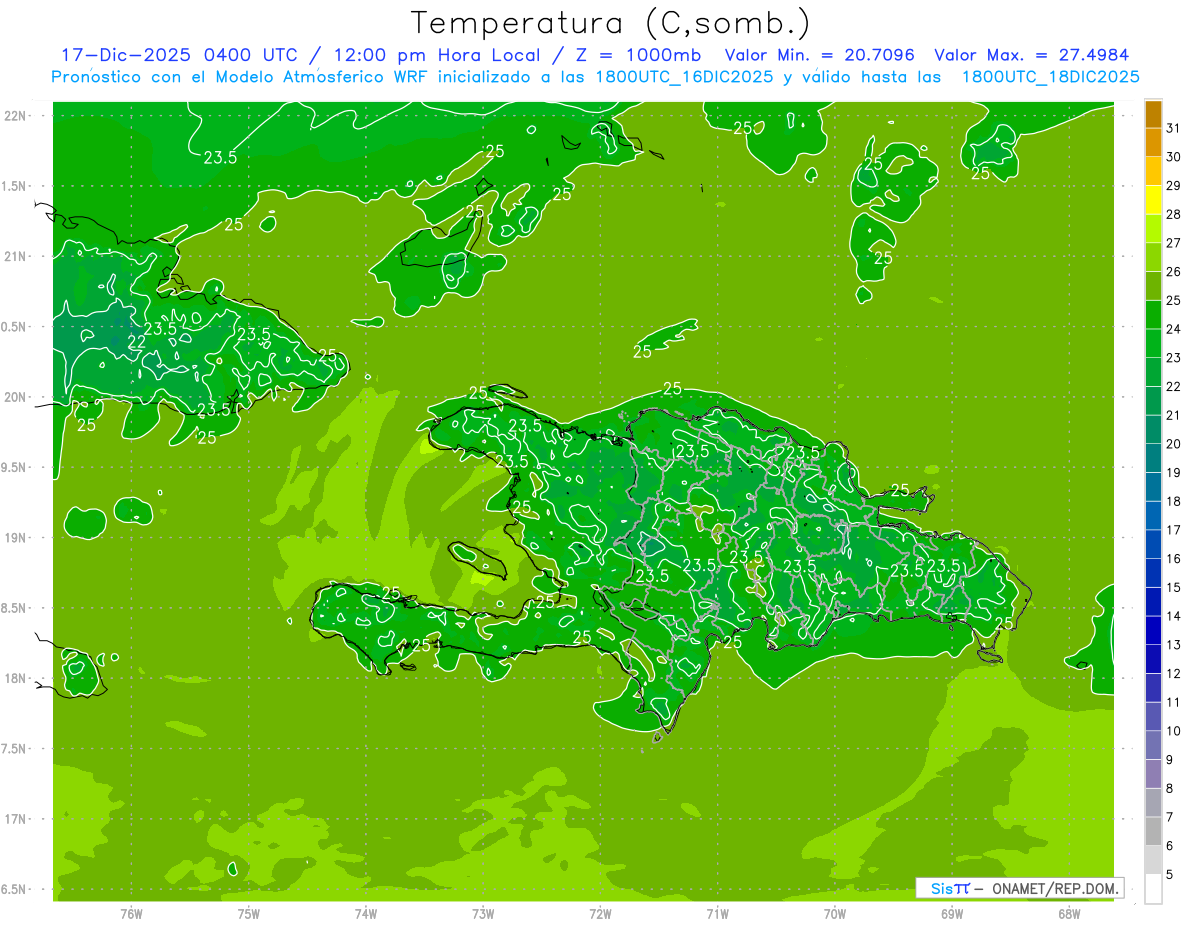
Task: Click the longitude label "70W"
Action: click(x=834, y=914)
